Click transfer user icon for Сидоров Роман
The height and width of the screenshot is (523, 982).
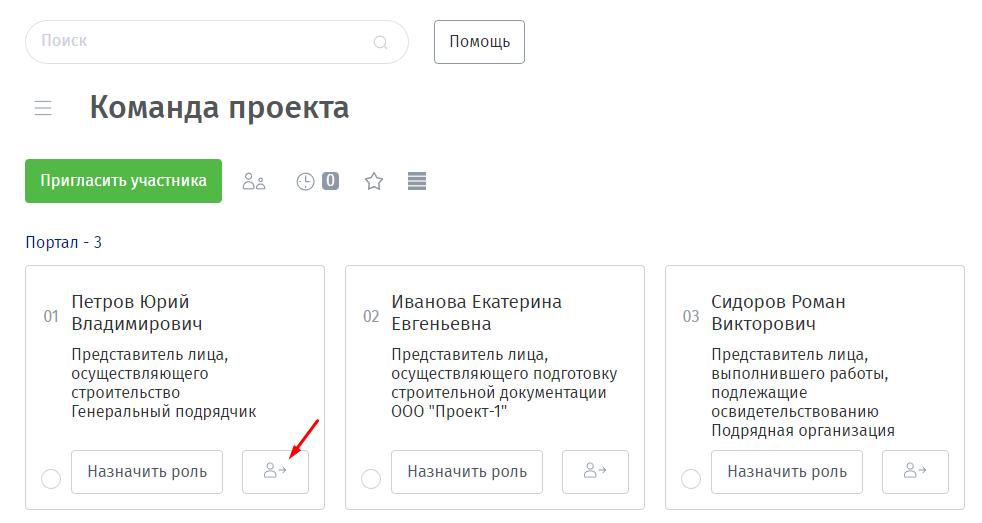pyautogui.click(x=915, y=471)
